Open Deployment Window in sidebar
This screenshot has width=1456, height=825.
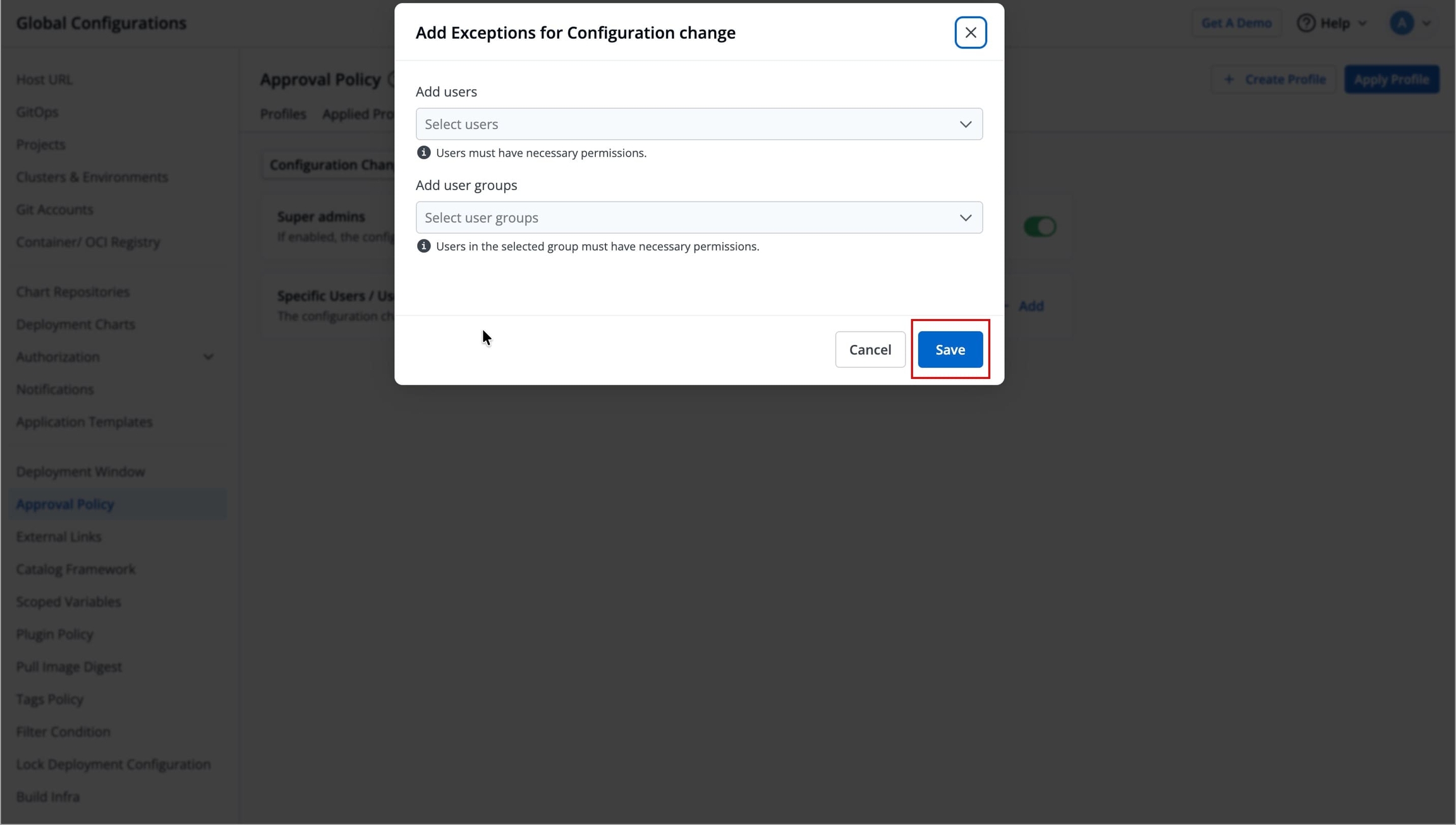(80, 472)
